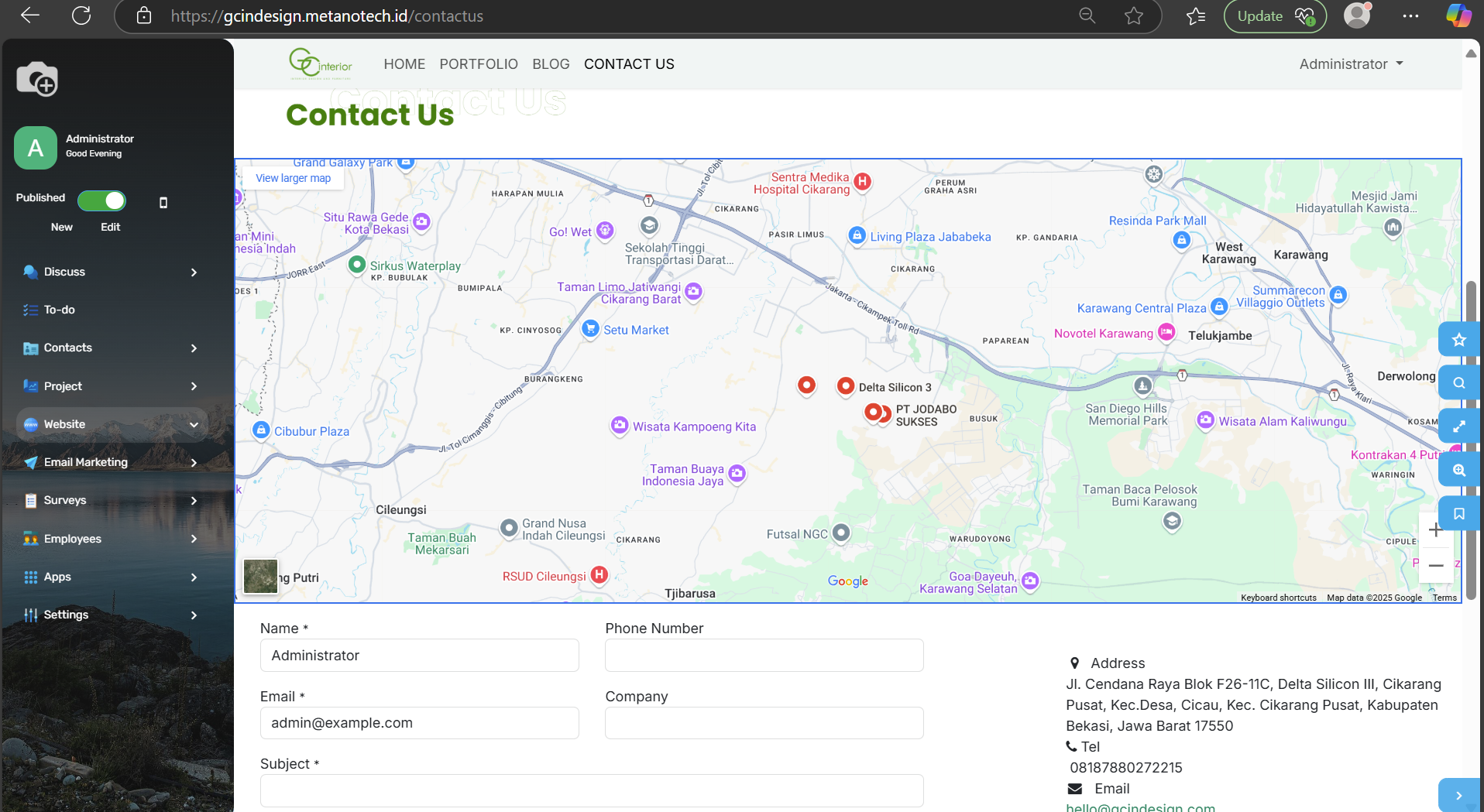Click the Sentra Medika Hospital marker

point(862,182)
